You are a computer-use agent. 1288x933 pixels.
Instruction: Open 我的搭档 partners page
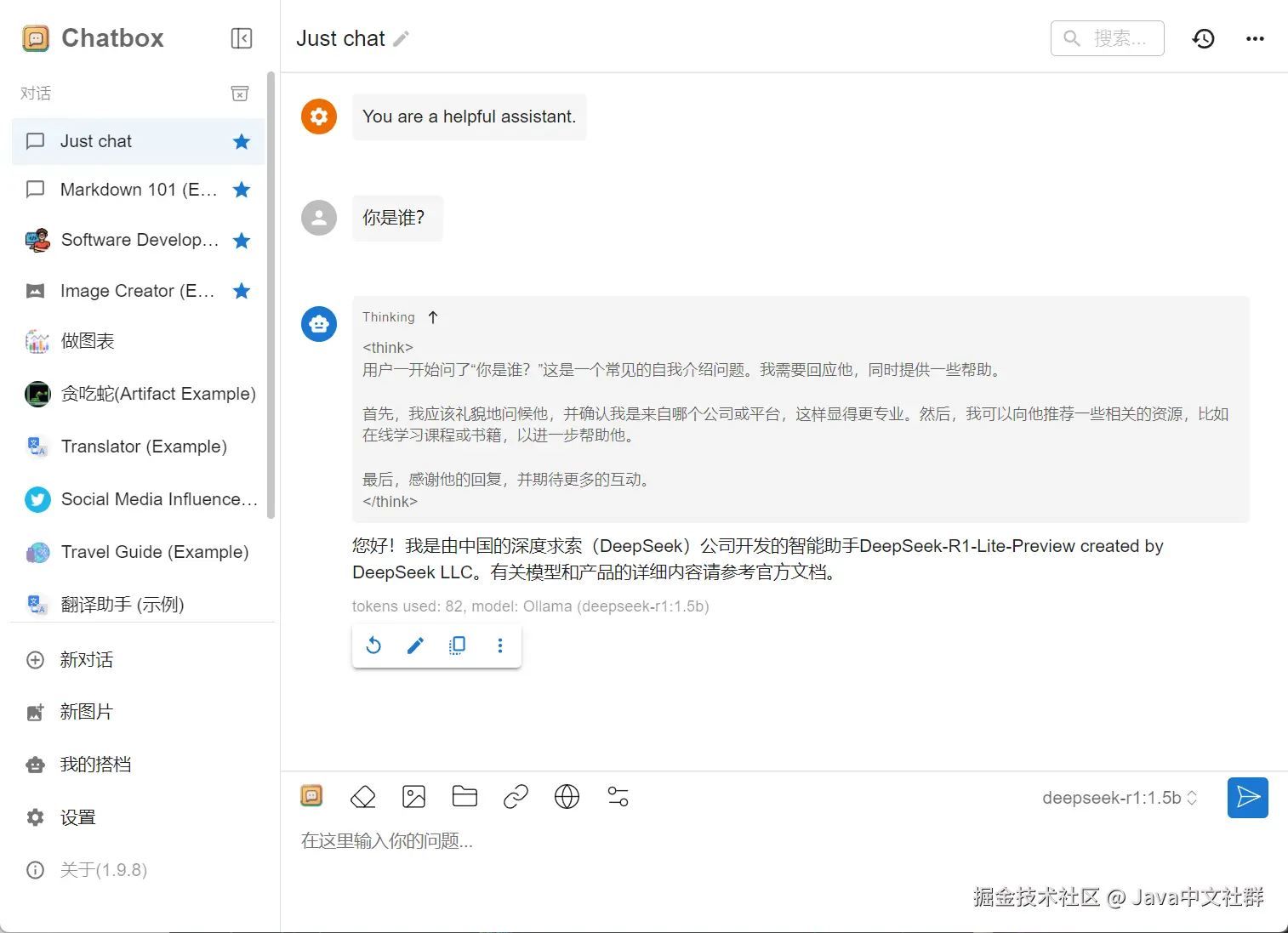tap(138, 765)
